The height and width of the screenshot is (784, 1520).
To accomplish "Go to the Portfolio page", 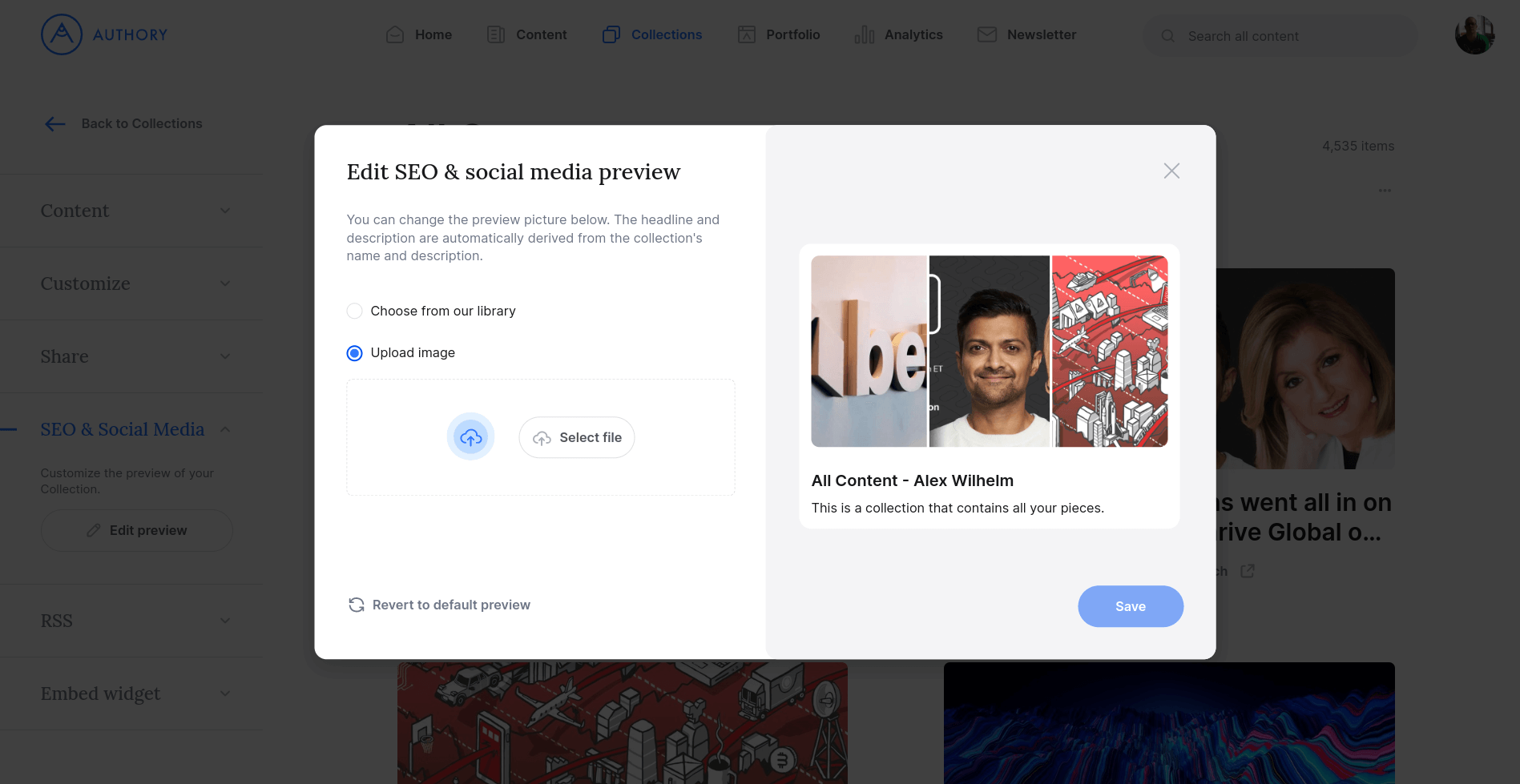I will click(x=778, y=34).
